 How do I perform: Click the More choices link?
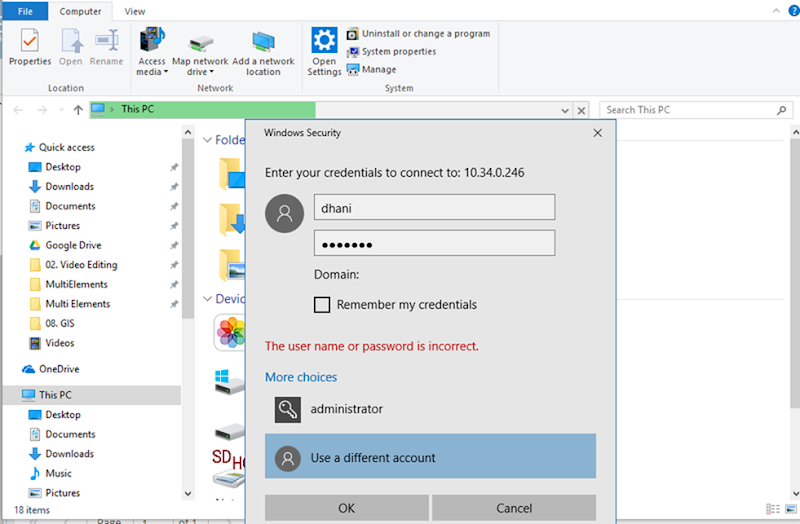(x=301, y=377)
